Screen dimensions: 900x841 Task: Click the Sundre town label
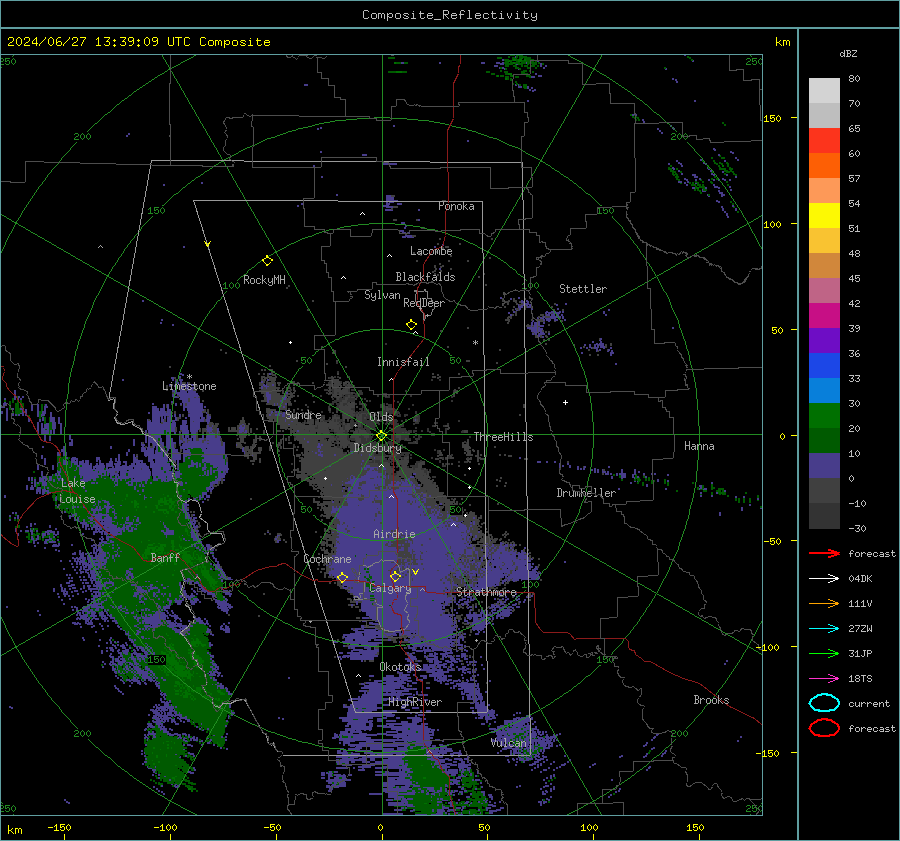[303, 414]
